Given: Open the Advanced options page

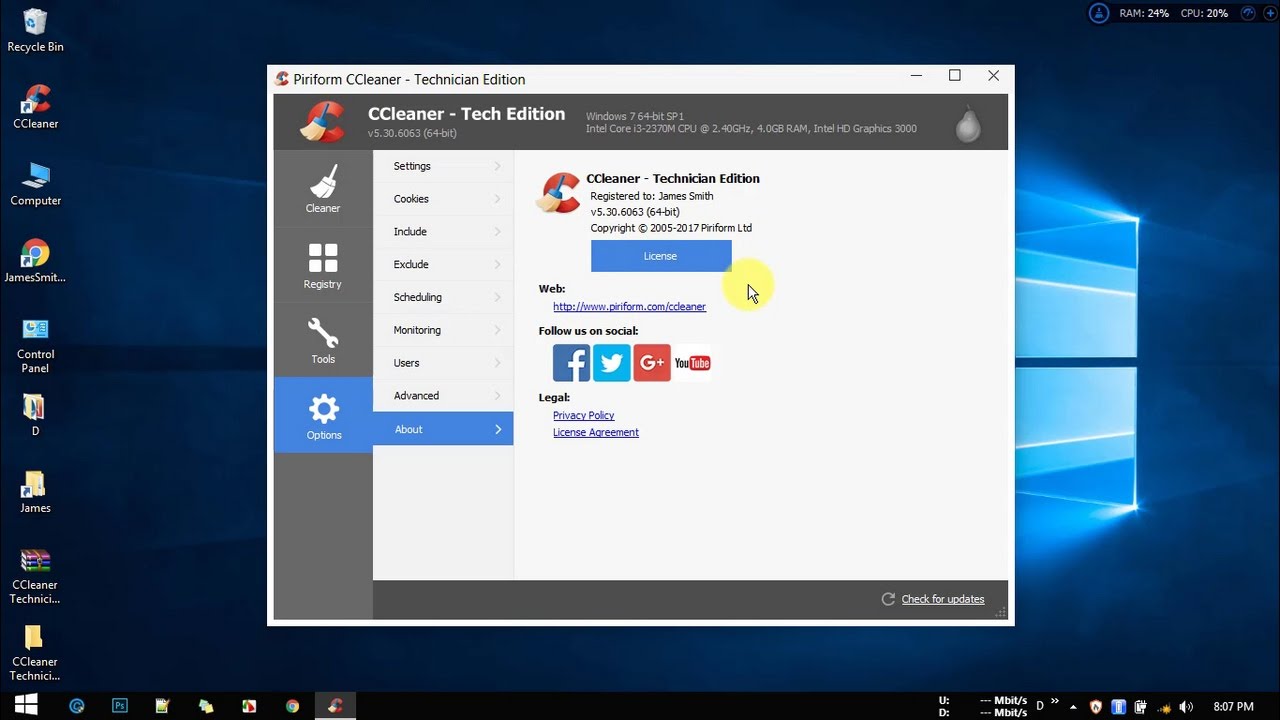Looking at the screenshot, I should pyautogui.click(x=443, y=396).
